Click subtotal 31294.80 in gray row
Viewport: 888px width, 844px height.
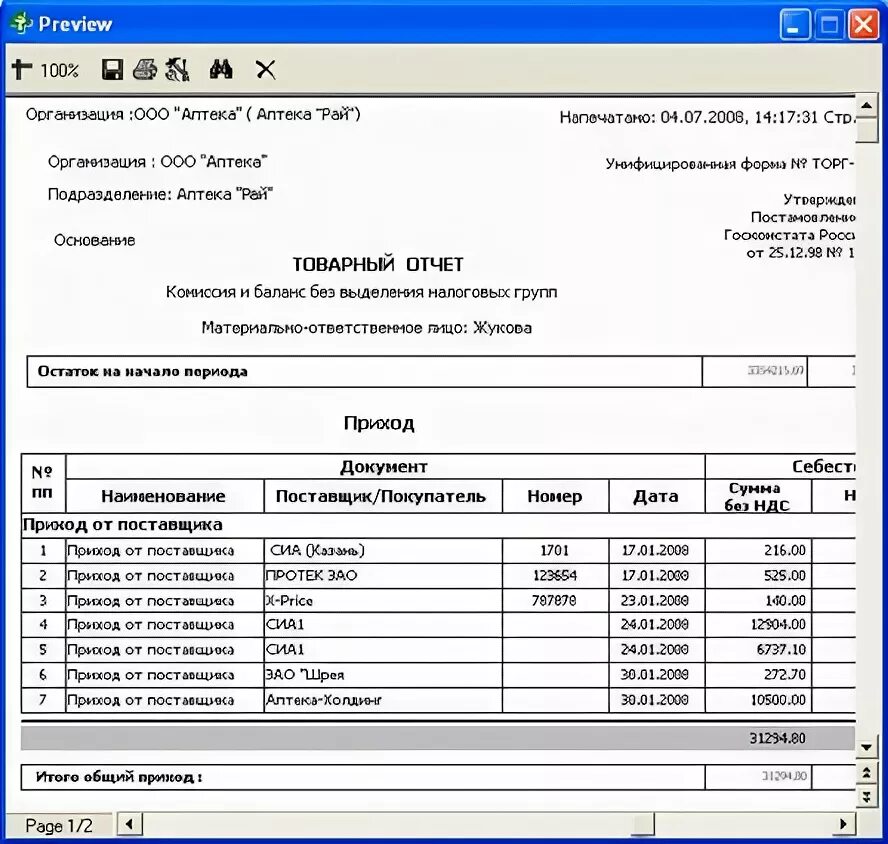tap(777, 738)
